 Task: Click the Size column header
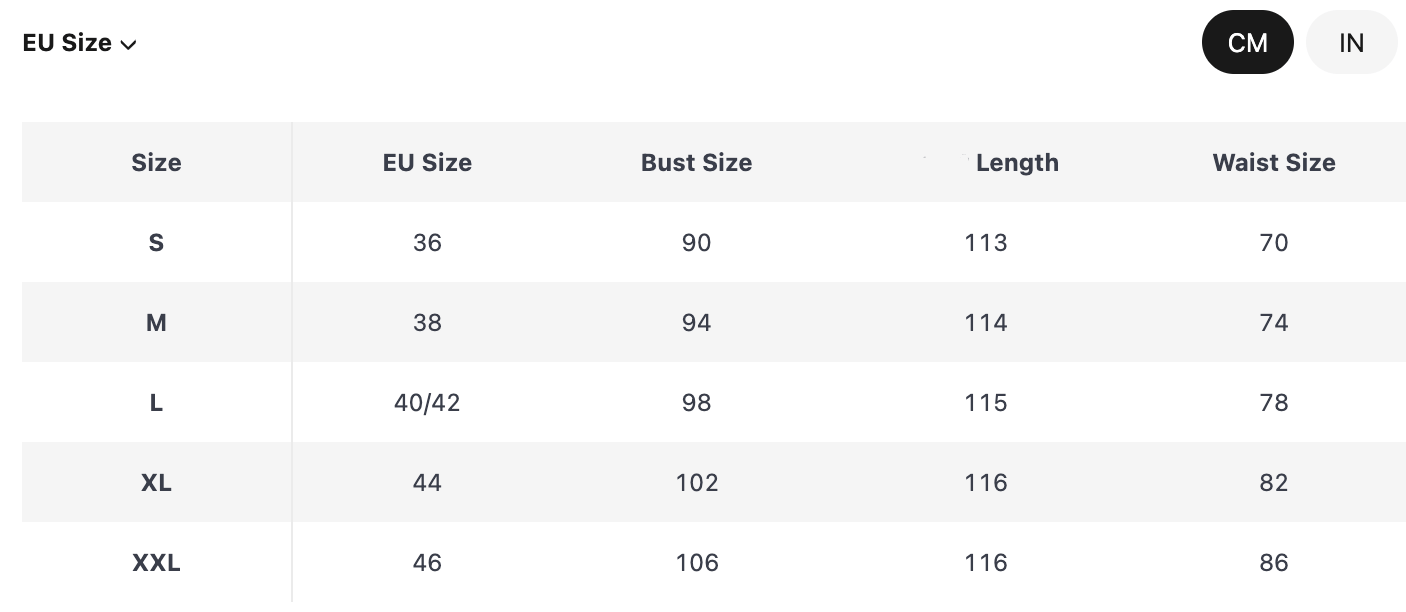[x=156, y=162]
